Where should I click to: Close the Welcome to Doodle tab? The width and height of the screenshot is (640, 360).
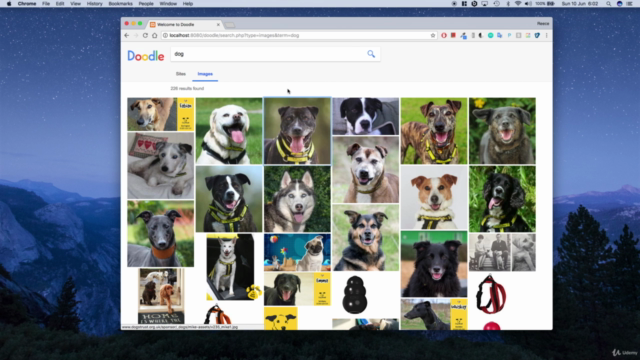pyautogui.click(x=218, y=24)
